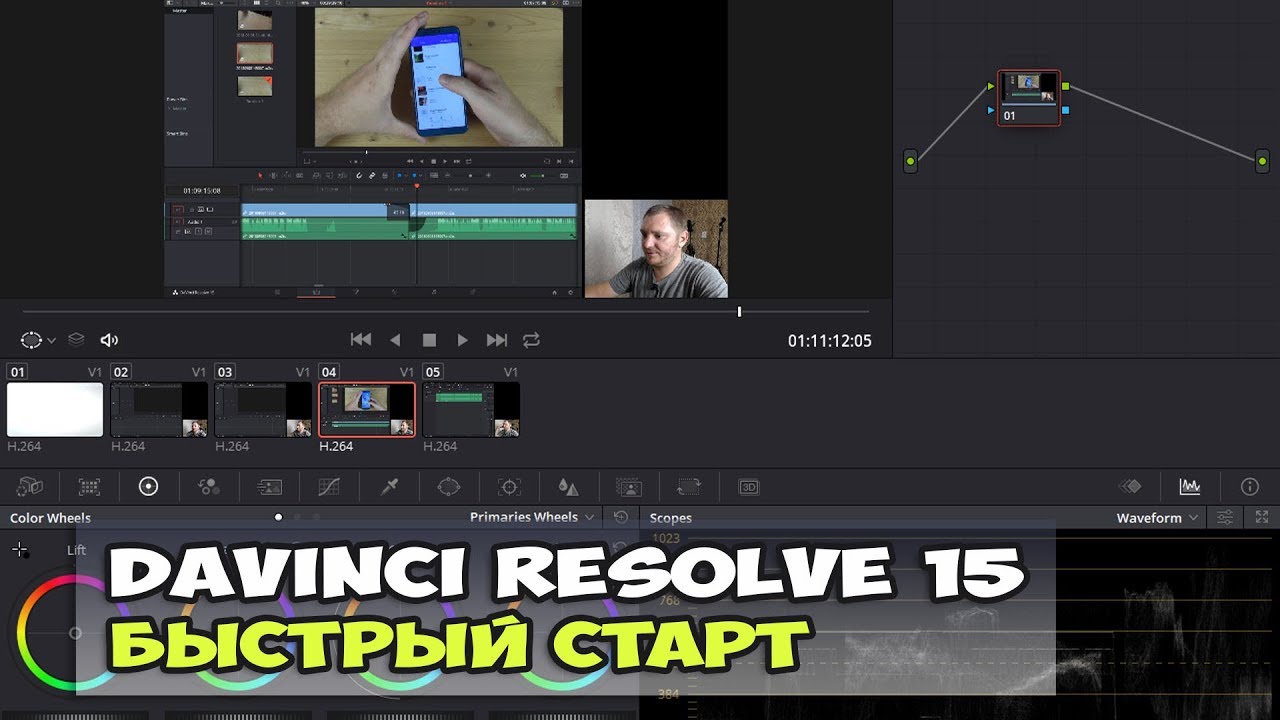Select clip 05 thumbnail
This screenshot has height=720, width=1280.
tap(471, 410)
